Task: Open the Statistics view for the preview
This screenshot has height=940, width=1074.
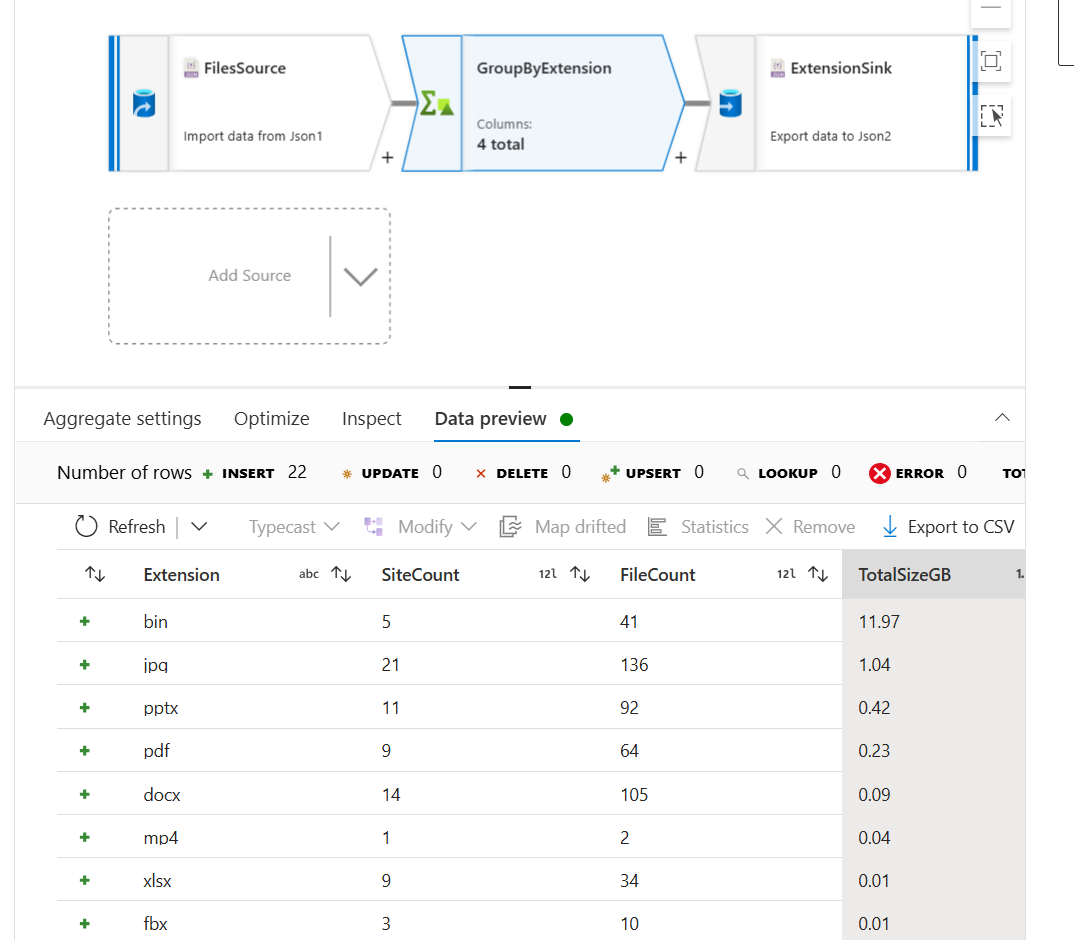Action: click(698, 526)
